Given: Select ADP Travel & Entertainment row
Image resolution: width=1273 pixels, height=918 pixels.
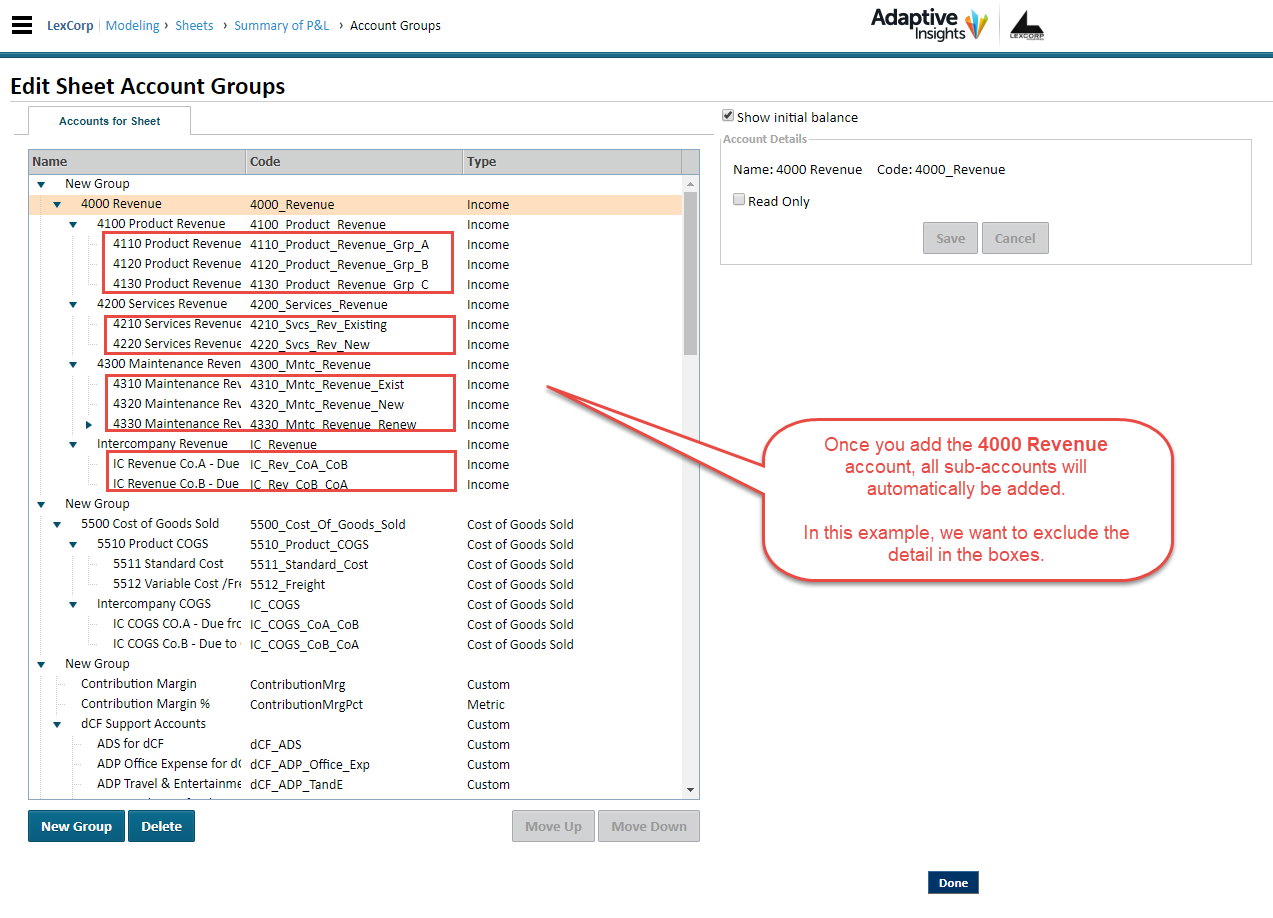Looking at the screenshot, I should [x=355, y=784].
